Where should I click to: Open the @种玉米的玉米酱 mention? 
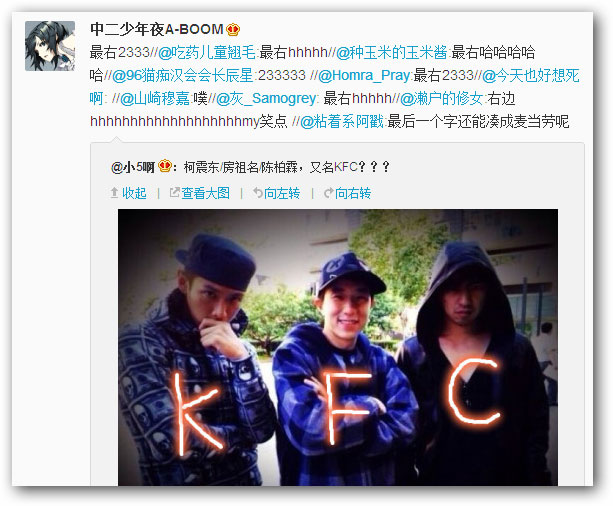(391, 52)
